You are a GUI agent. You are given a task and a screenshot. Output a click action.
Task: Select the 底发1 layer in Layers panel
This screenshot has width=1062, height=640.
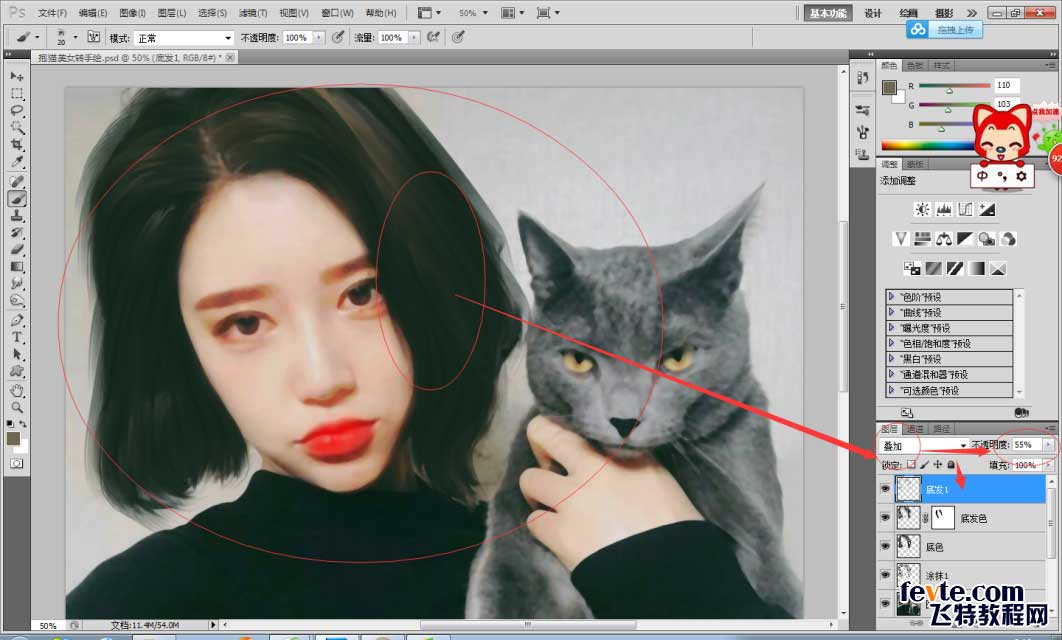(x=936, y=489)
